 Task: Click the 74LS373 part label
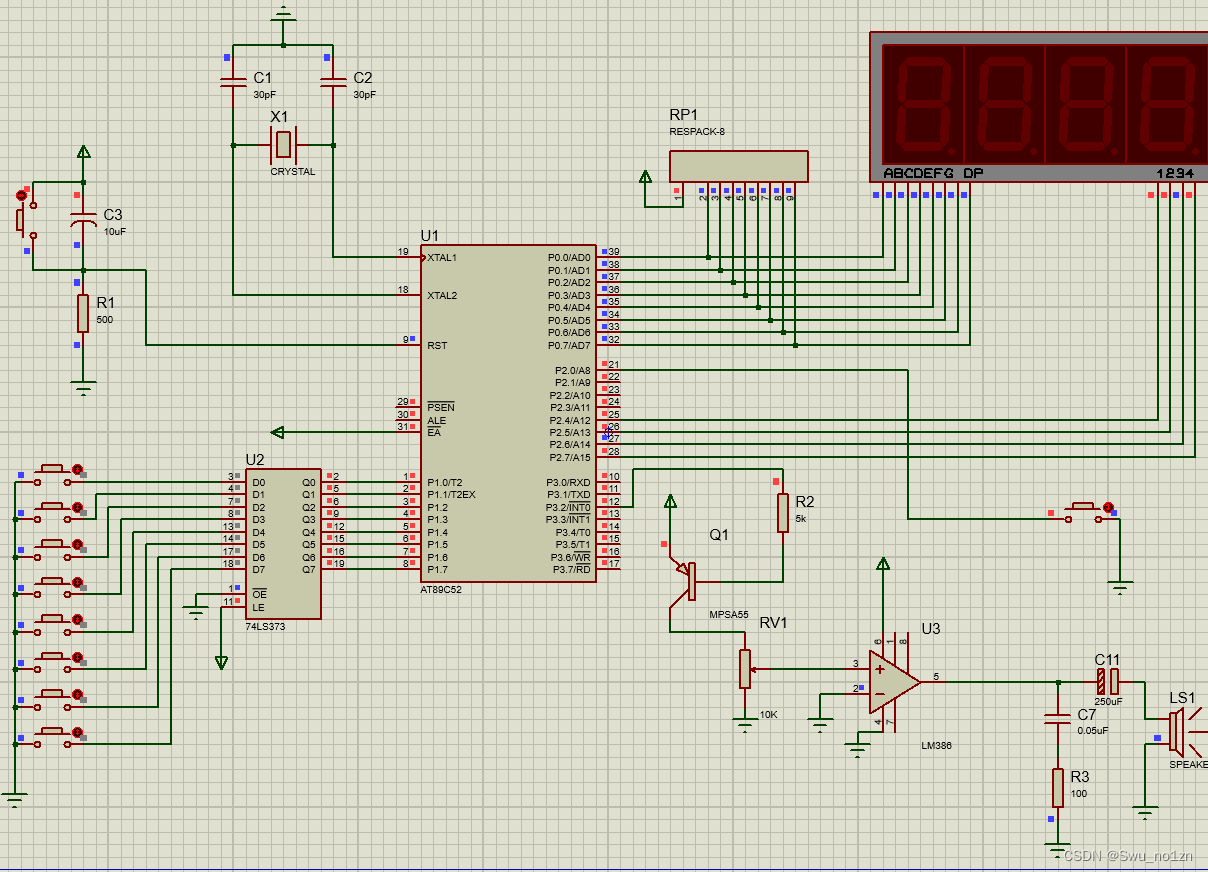coord(264,626)
